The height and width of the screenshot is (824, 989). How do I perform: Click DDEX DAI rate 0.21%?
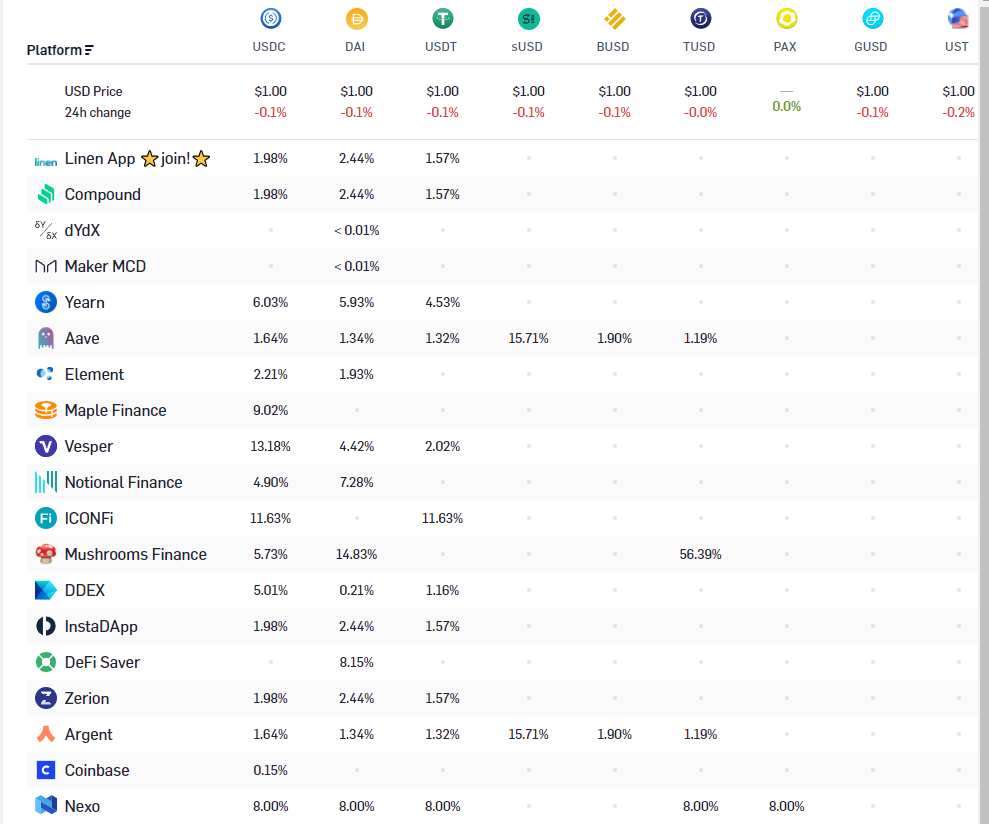[356, 590]
